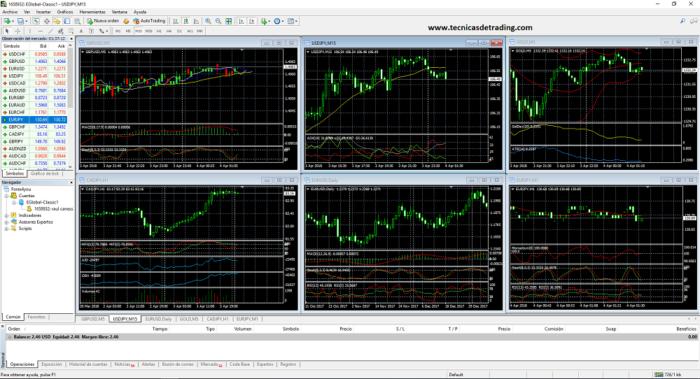Open MetaEditor icon beside Nueva orden
Screen dimensions: 700x379
(x=125, y=21)
